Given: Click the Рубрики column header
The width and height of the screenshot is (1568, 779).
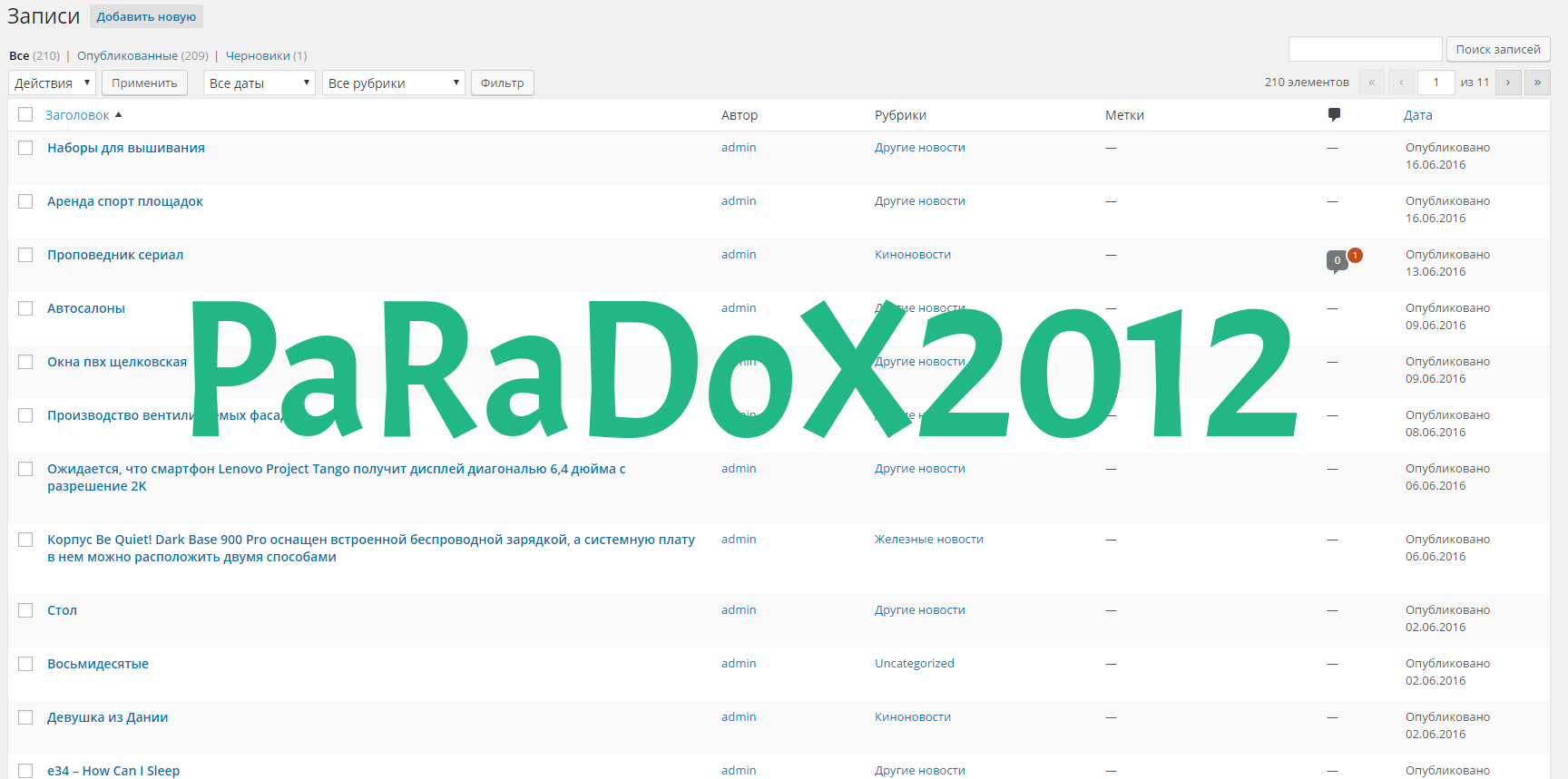Looking at the screenshot, I should click(900, 115).
